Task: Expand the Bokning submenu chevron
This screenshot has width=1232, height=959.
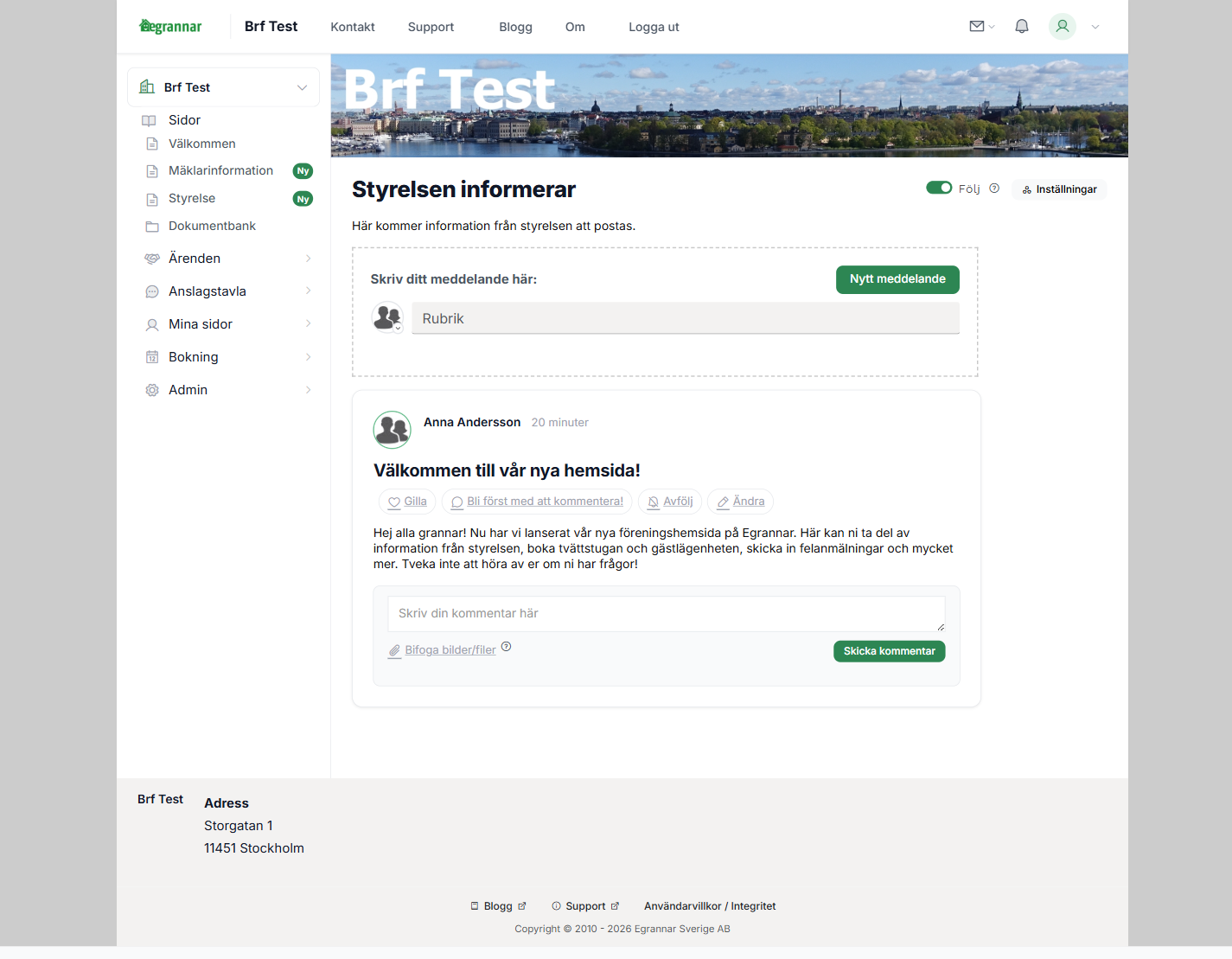Action: pyautogui.click(x=309, y=357)
